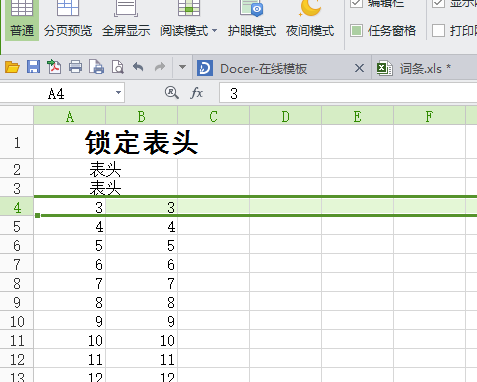477x382 pixels.
Task: Toggle the Print (打印) checkbox
Action: (438, 31)
